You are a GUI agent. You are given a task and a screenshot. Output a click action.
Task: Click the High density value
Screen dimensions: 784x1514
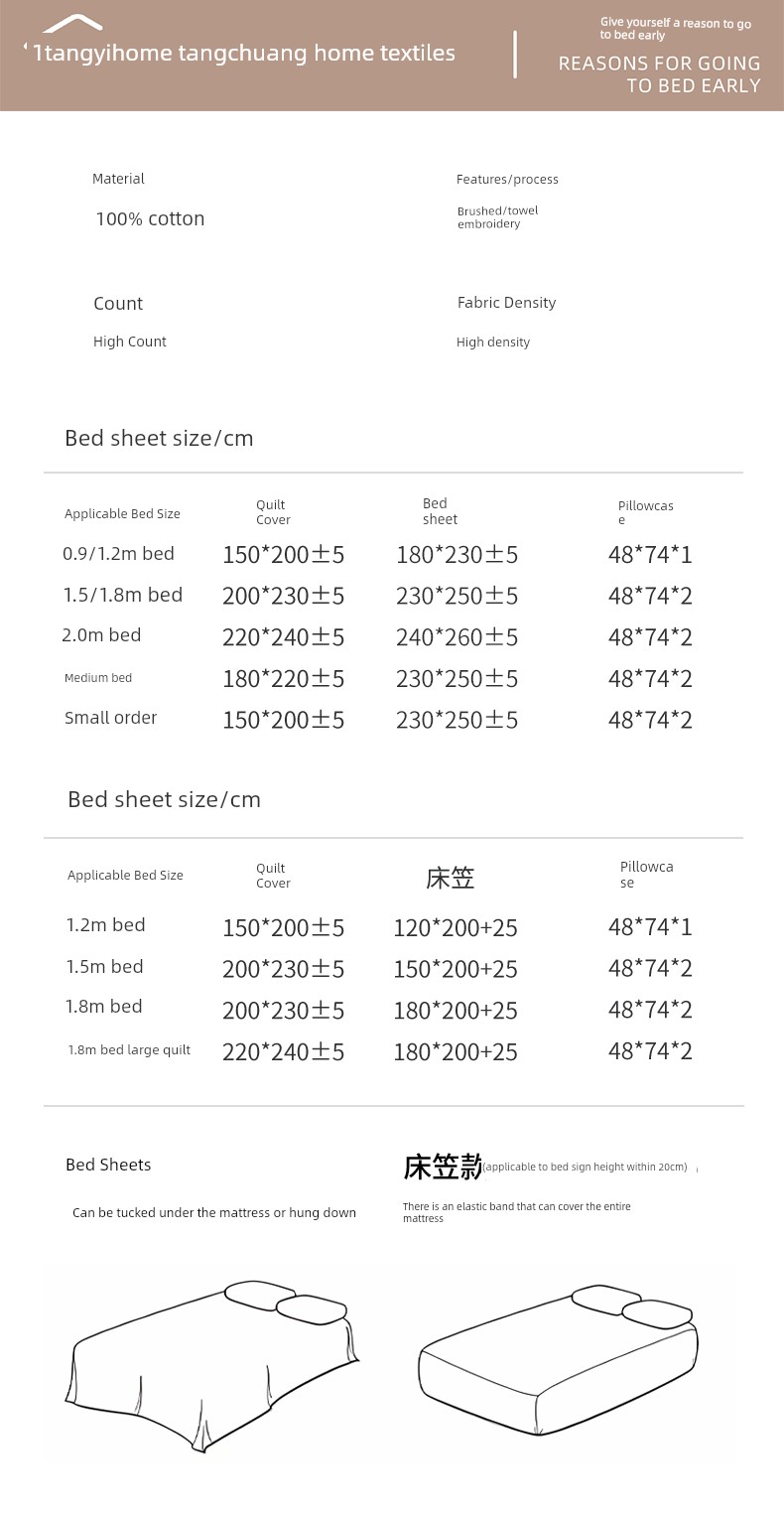click(x=493, y=343)
